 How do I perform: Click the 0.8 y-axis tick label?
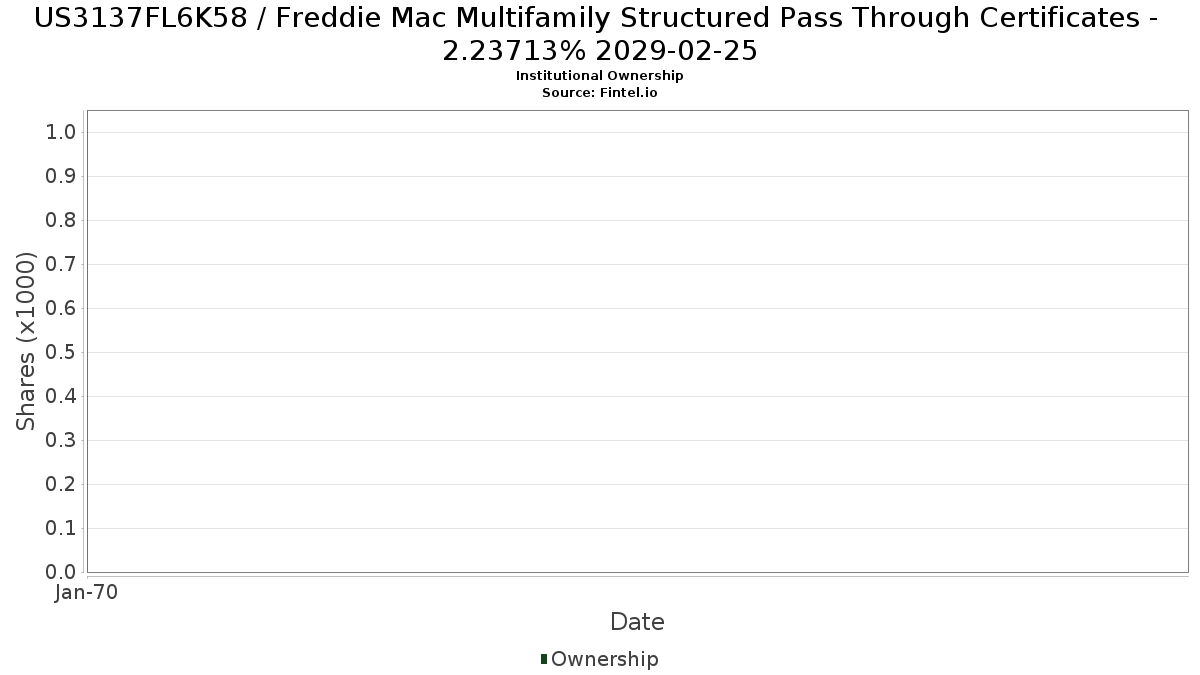62,221
